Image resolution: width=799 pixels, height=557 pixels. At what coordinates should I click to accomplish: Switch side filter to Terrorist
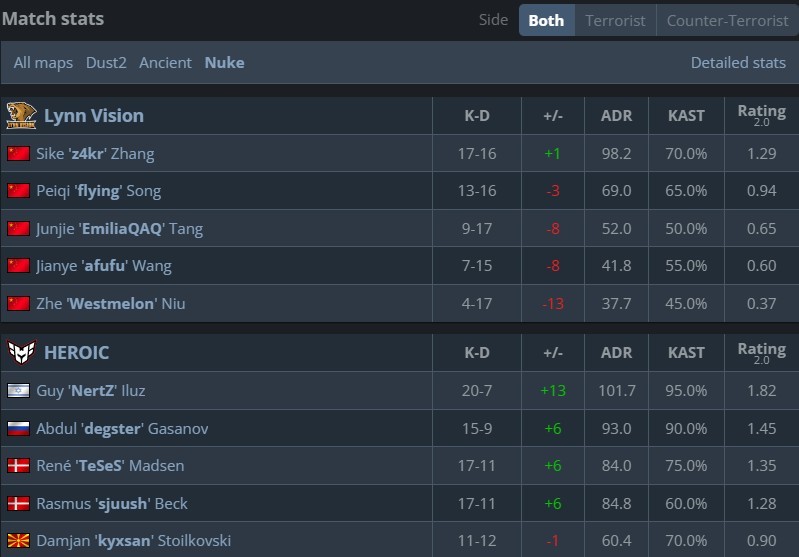[x=615, y=20]
